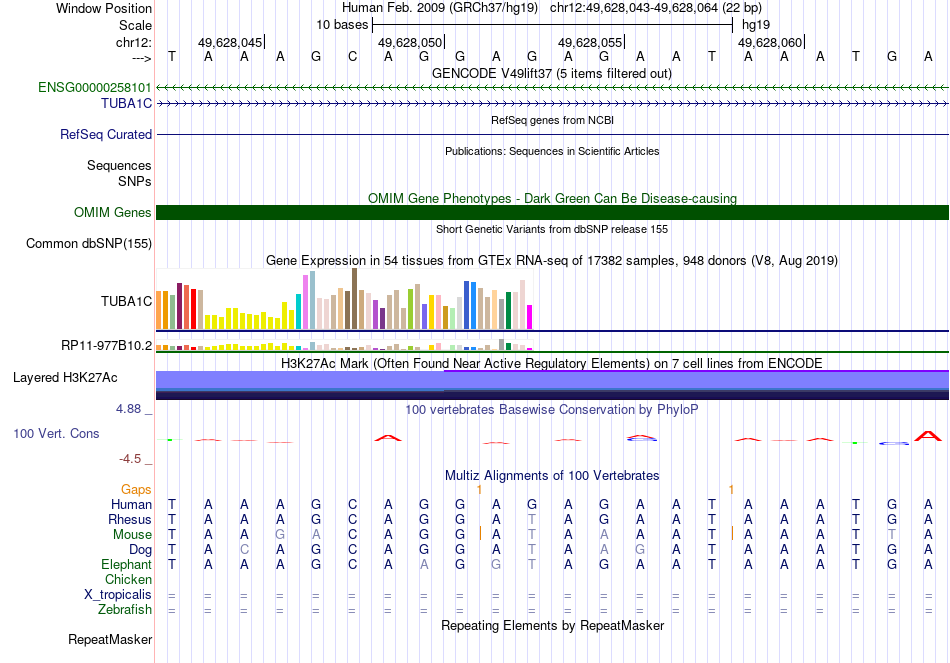
Task: Click the tallest brown bar in TUBA1C expression
Action: 354,299
